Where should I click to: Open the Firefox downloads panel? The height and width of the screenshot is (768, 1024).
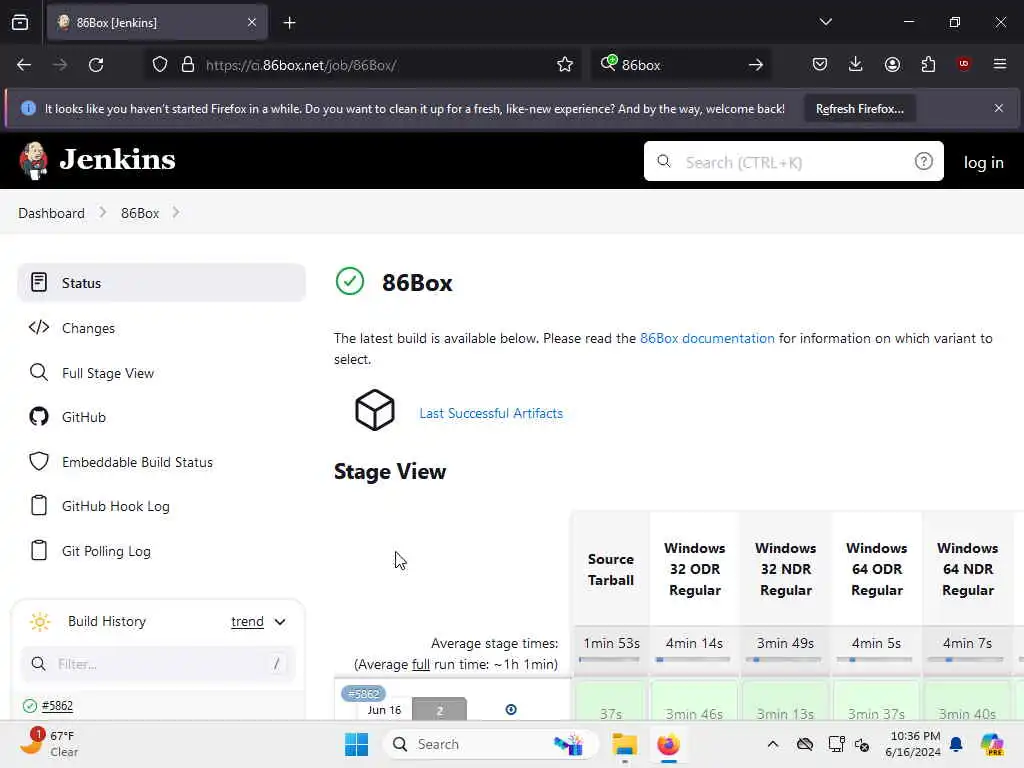tap(856, 64)
